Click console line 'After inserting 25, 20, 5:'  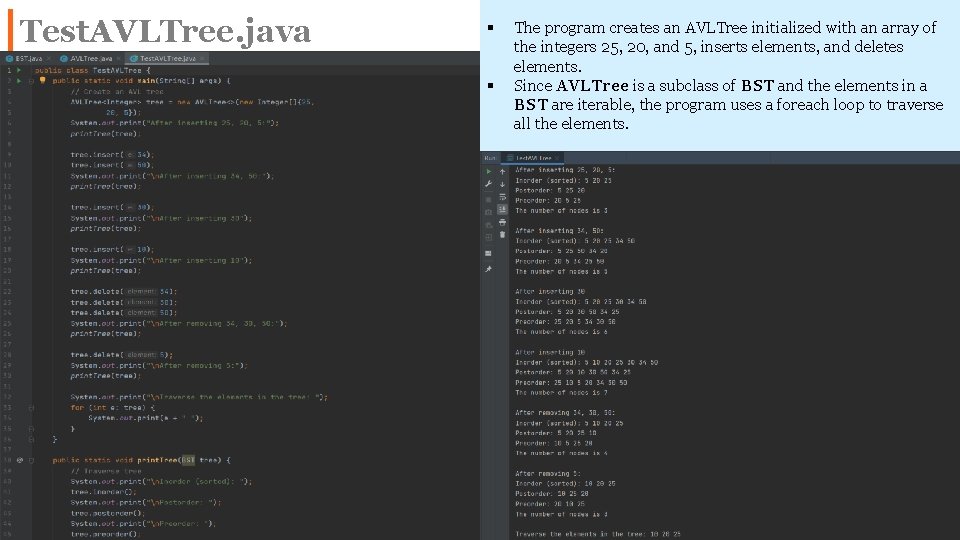point(565,170)
